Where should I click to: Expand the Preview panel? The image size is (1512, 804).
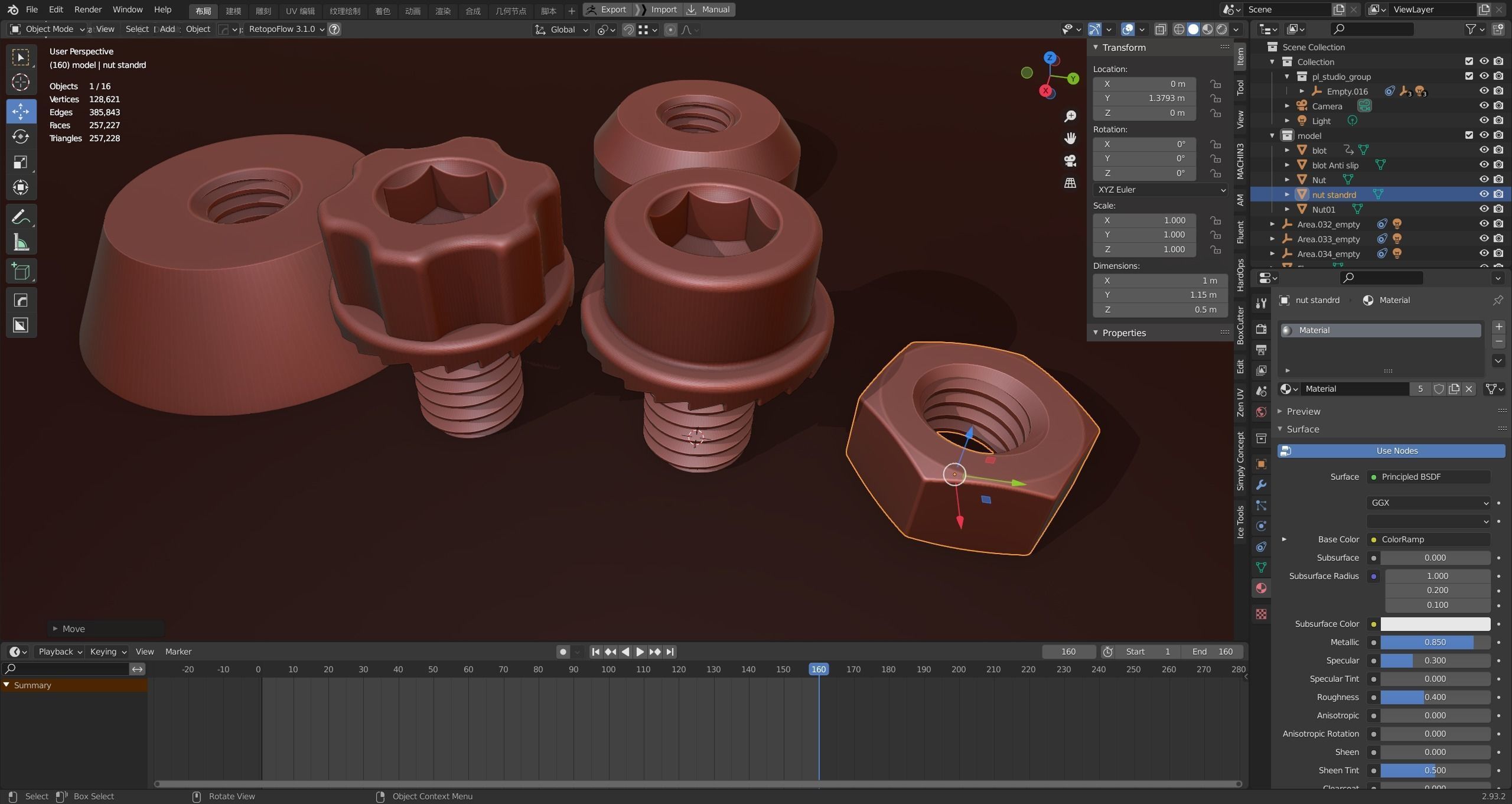(x=1303, y=411)
